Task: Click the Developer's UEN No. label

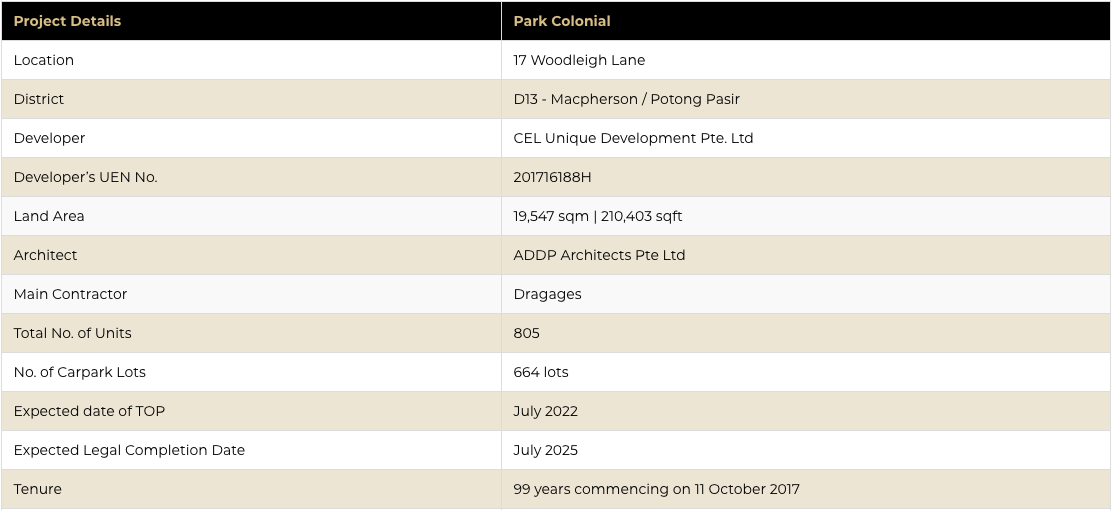Action: click(x=85, y=178)
